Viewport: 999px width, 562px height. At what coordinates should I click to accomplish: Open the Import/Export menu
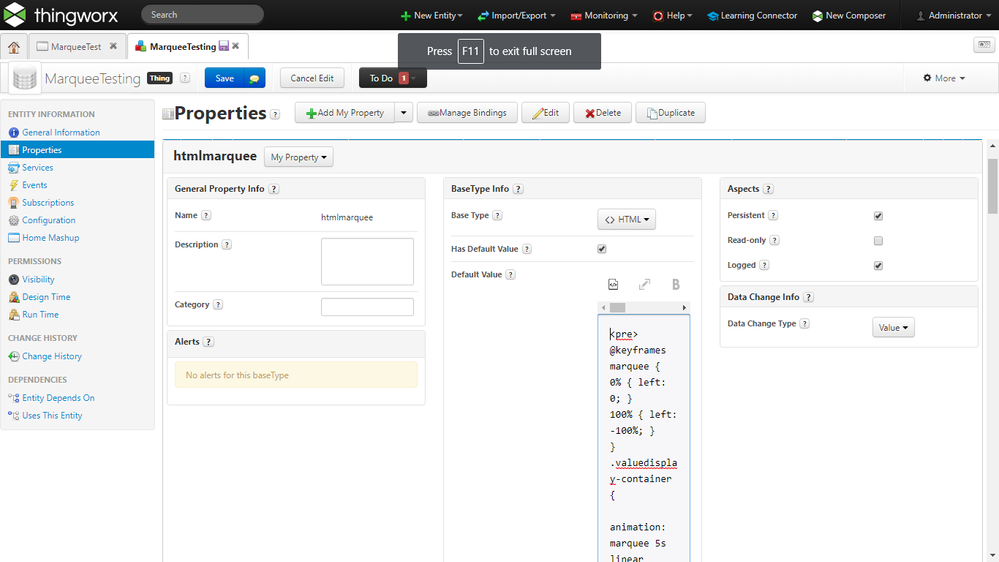click(516, 16)
